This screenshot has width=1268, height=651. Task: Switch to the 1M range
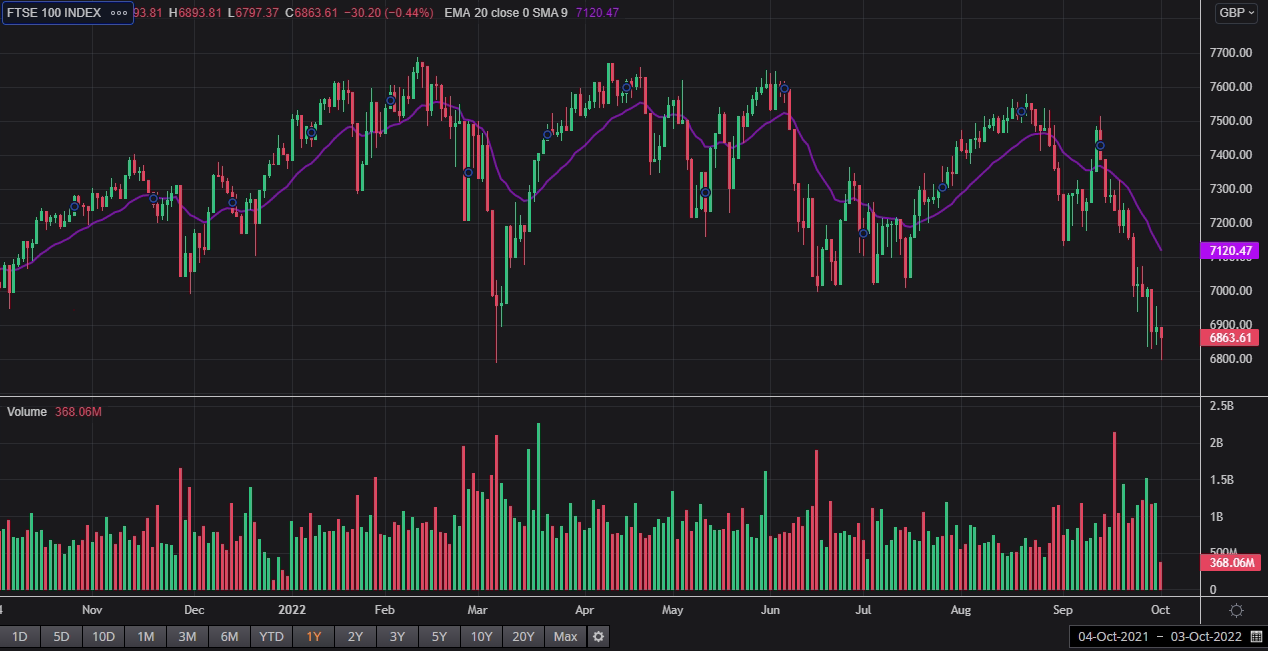[x=145, y=637]
